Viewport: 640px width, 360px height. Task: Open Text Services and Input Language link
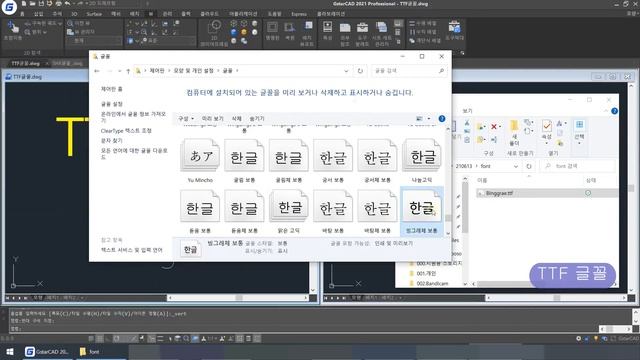[131, 250]
